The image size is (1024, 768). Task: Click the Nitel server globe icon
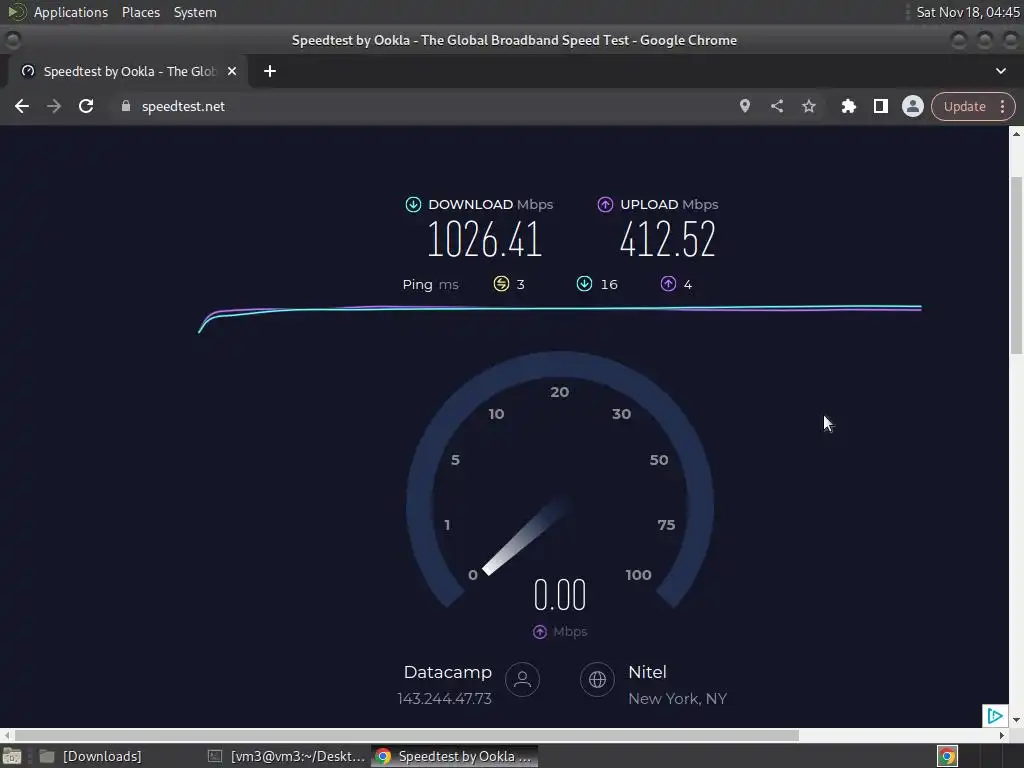coord(597,679)
